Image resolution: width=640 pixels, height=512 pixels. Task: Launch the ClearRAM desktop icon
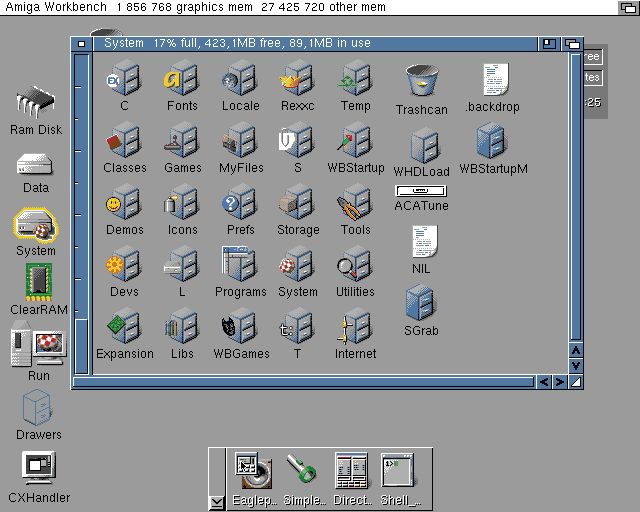coord(39,282)
